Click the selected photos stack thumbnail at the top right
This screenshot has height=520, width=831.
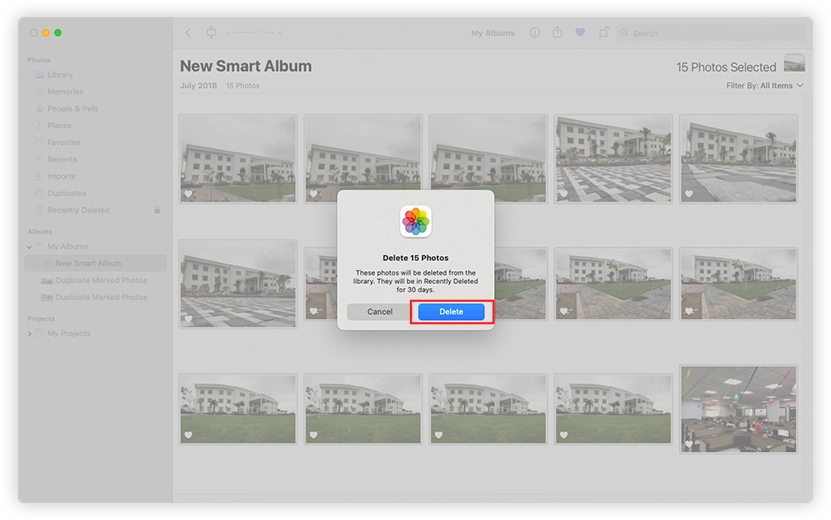794,63
